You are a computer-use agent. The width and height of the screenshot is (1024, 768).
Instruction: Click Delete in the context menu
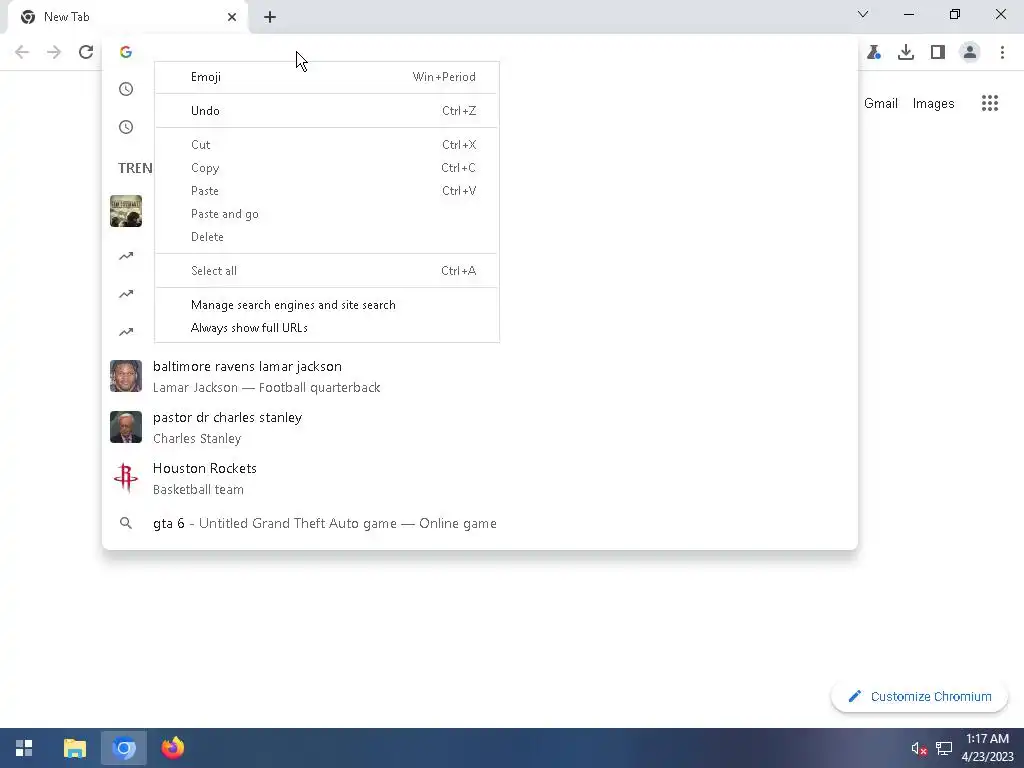327,236
